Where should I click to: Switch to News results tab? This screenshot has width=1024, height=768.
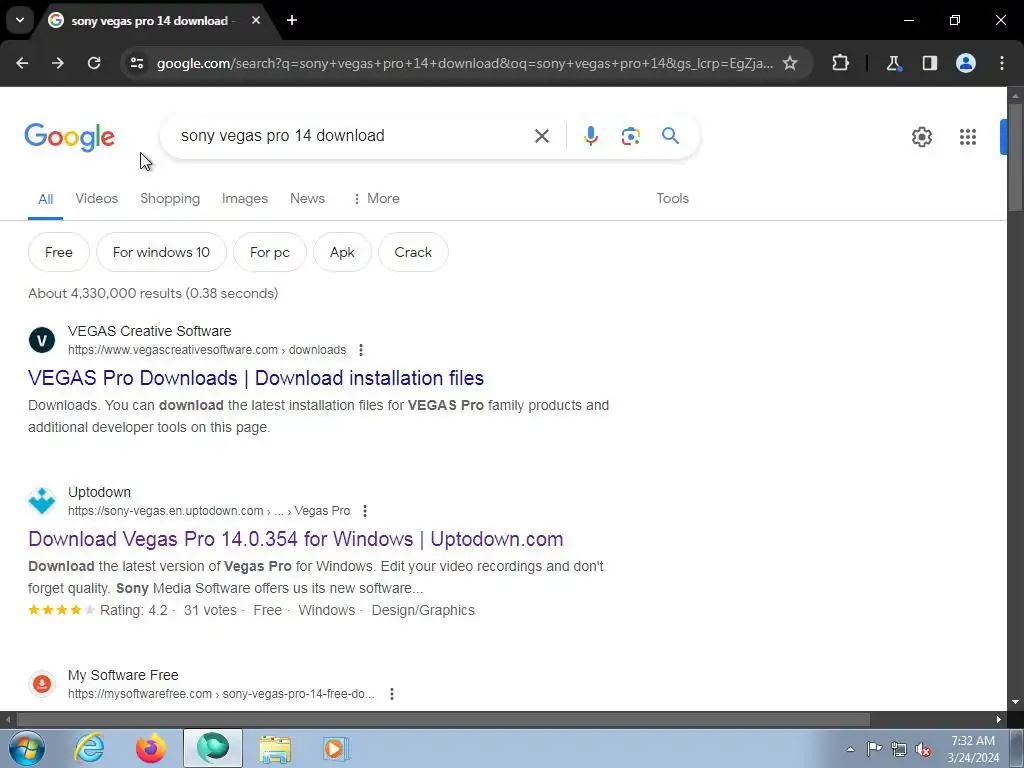[308, 199]
